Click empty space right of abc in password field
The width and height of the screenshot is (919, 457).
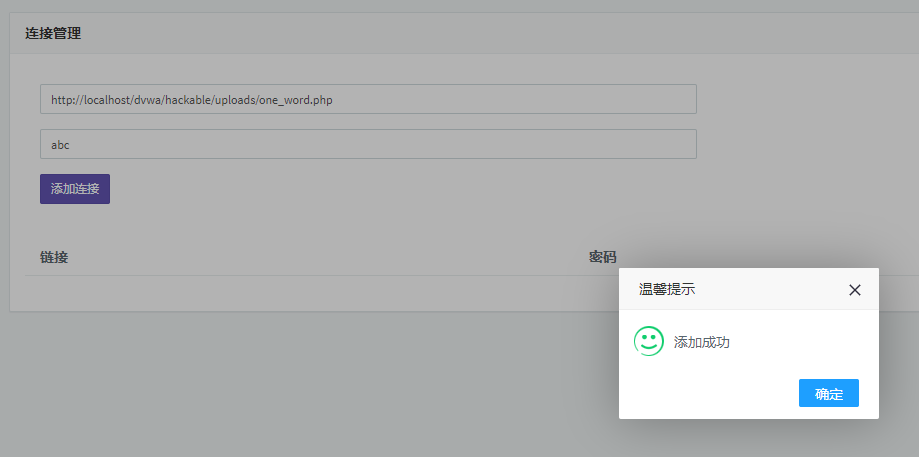click(400, 144)
